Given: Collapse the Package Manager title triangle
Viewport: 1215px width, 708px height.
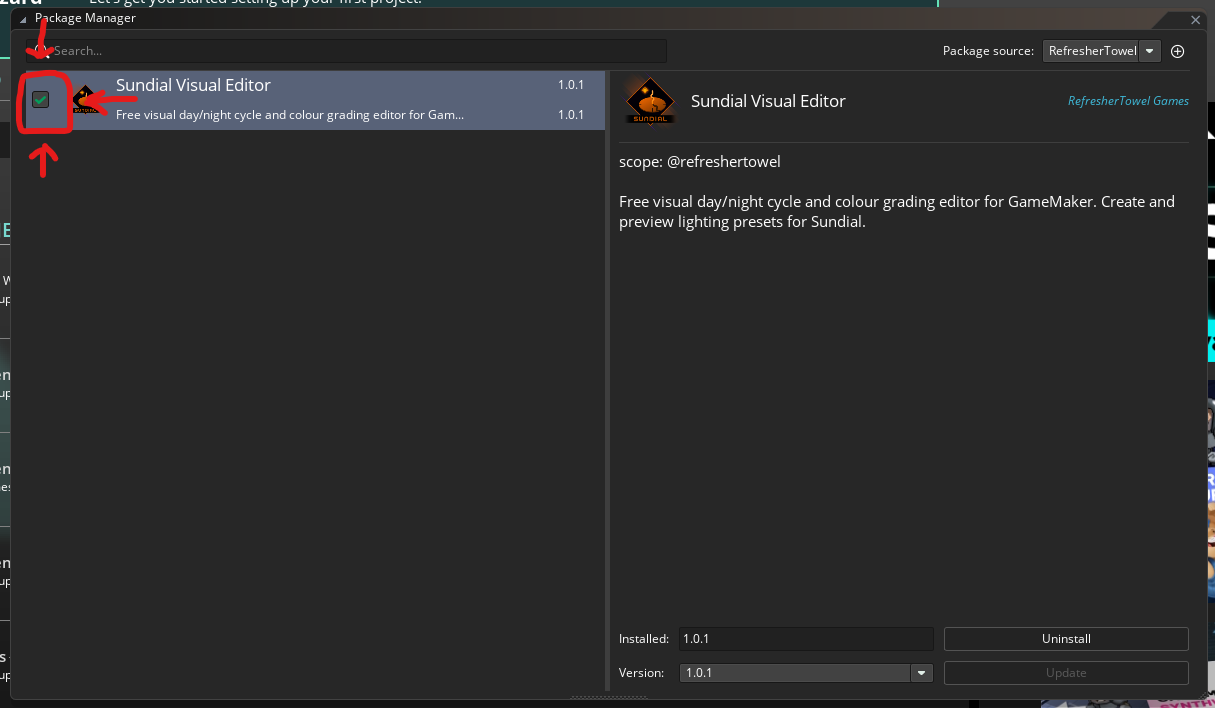Looking at the screenshot, I should 23,19.
